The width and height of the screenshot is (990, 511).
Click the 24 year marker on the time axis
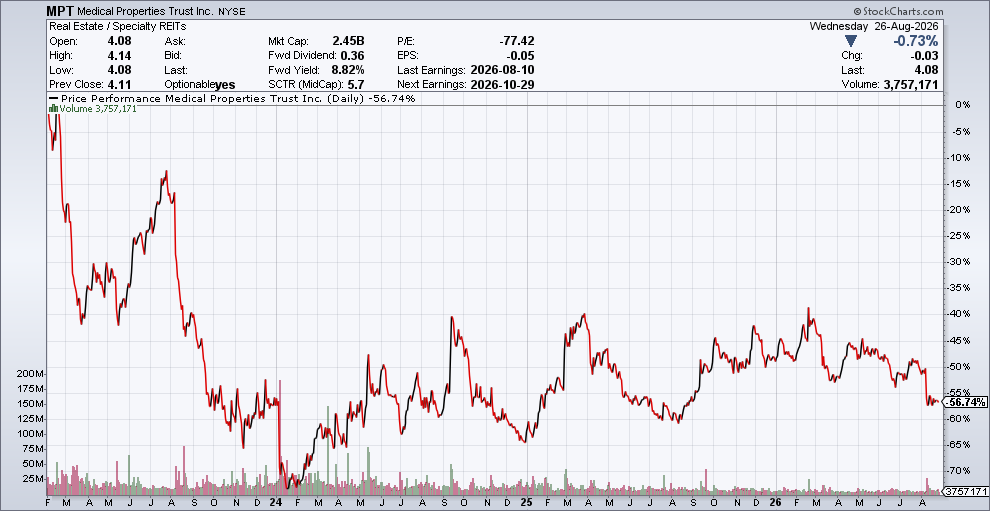point(277,503)
